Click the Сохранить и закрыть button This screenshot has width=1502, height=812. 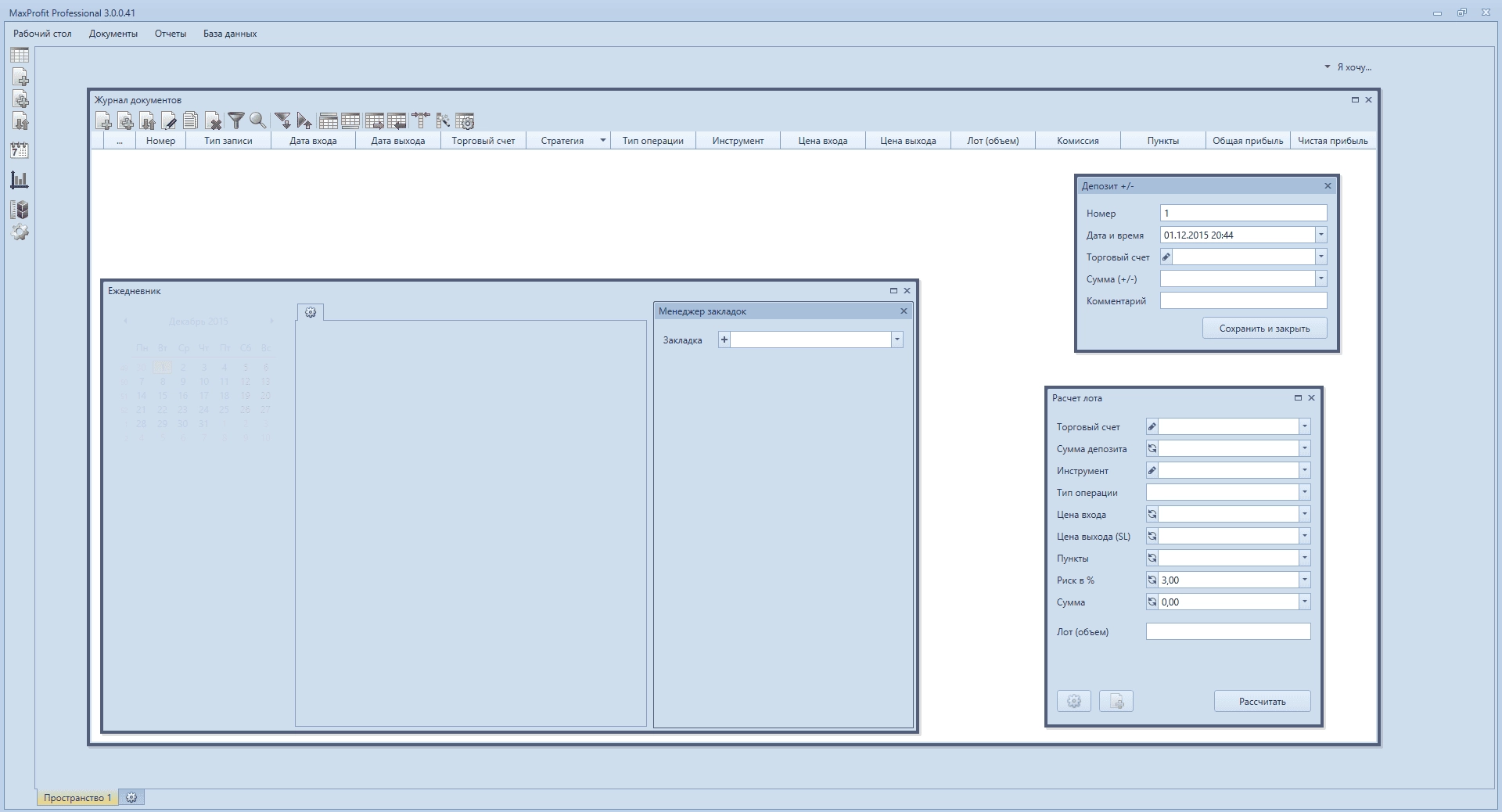pos(1264,329)
